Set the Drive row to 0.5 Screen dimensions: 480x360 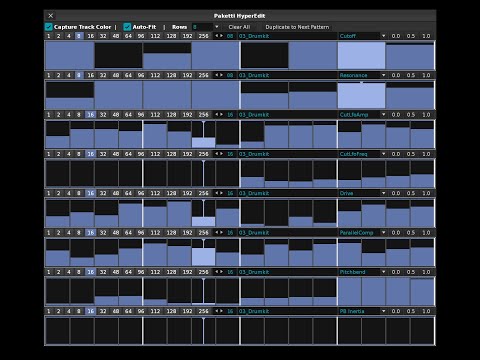(411, 193)
